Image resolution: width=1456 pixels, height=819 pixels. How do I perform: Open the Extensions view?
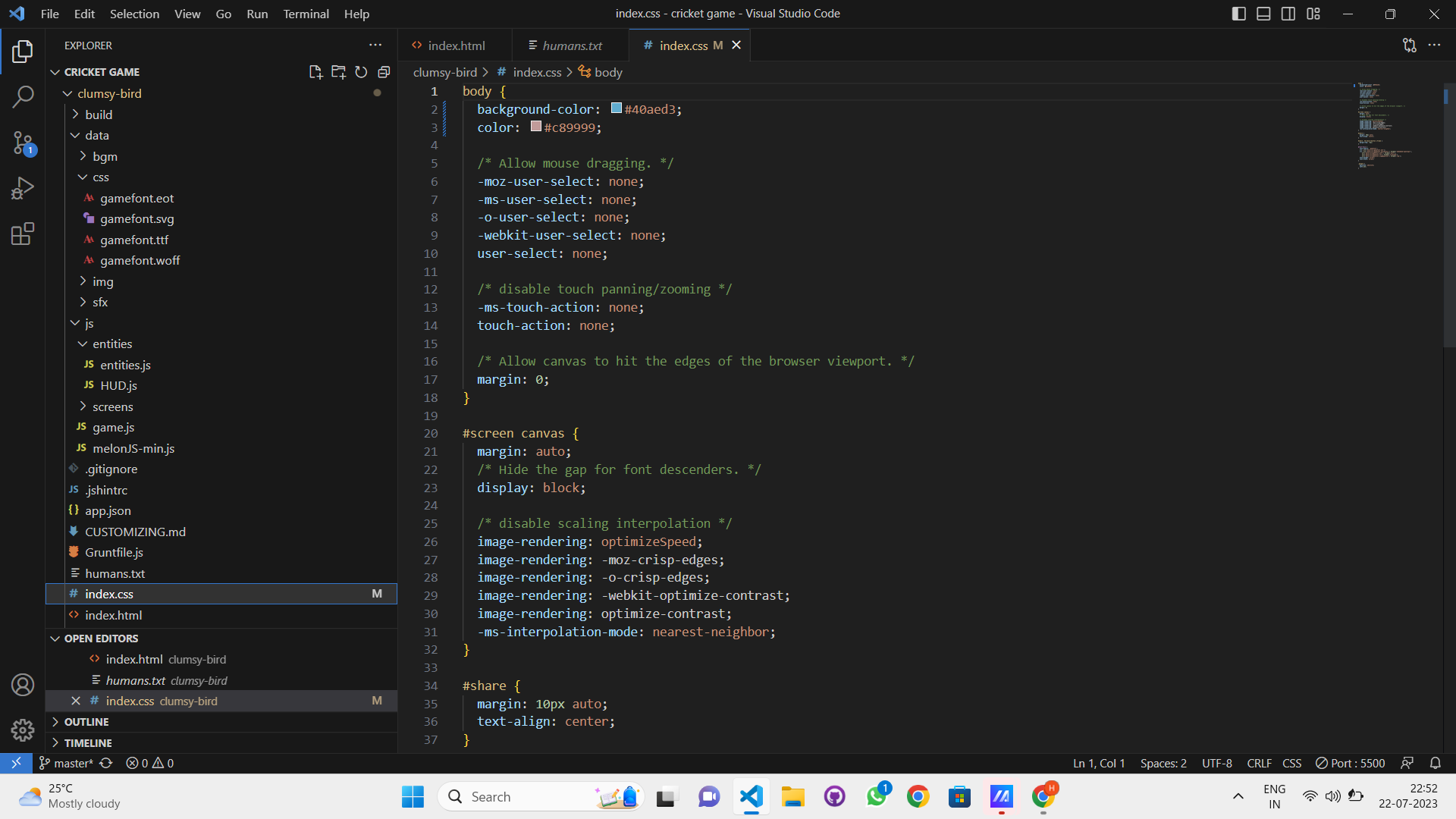click(23, 234)
